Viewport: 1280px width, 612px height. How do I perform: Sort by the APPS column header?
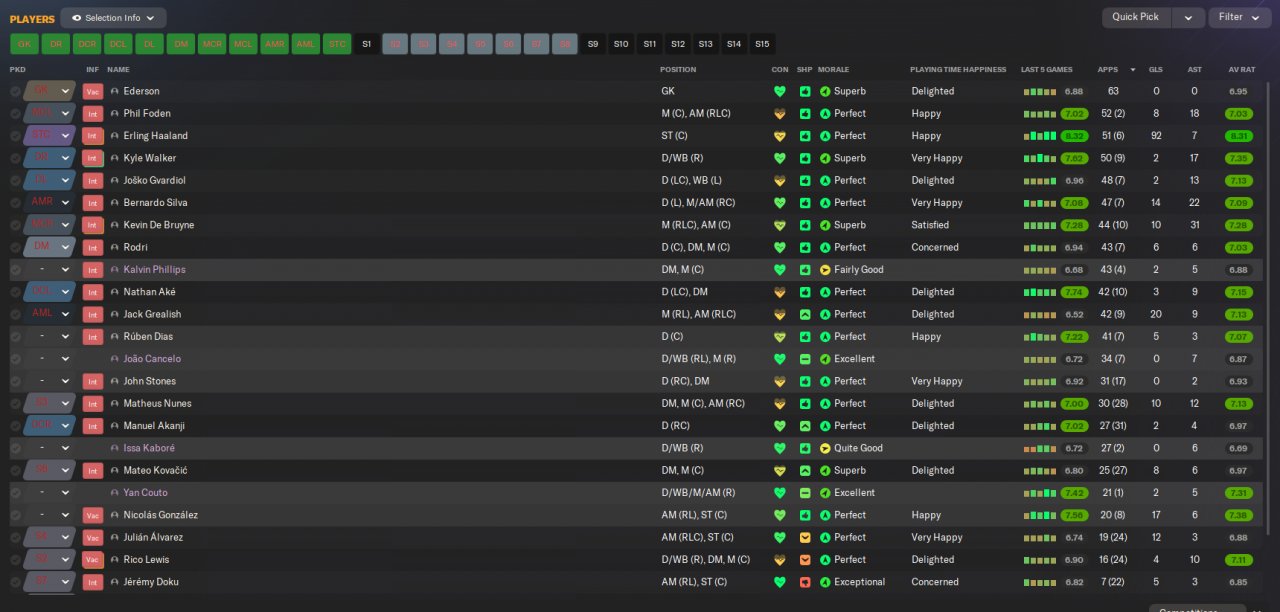pos(1108,70)
